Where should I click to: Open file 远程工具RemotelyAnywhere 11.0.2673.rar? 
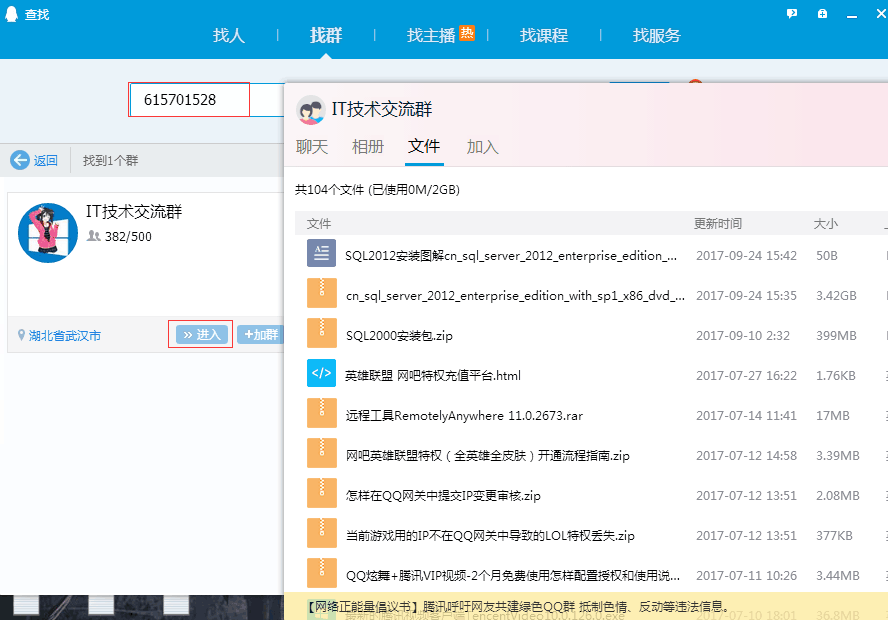(x=464, y=416)
